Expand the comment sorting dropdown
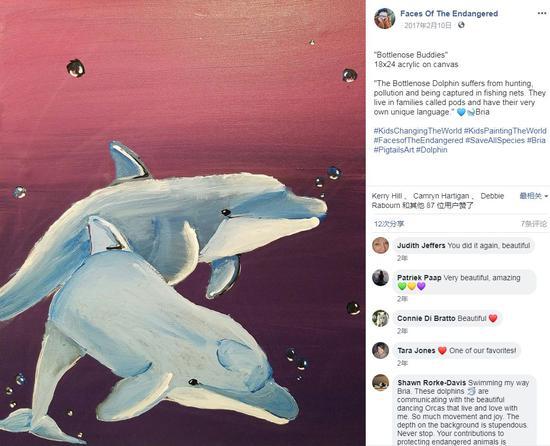The width and height of the screenshot is (550, 446). 534,196
